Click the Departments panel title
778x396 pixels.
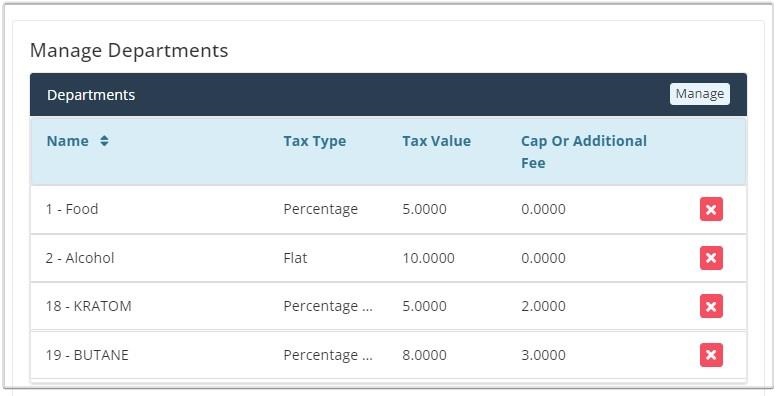(91, 95)
